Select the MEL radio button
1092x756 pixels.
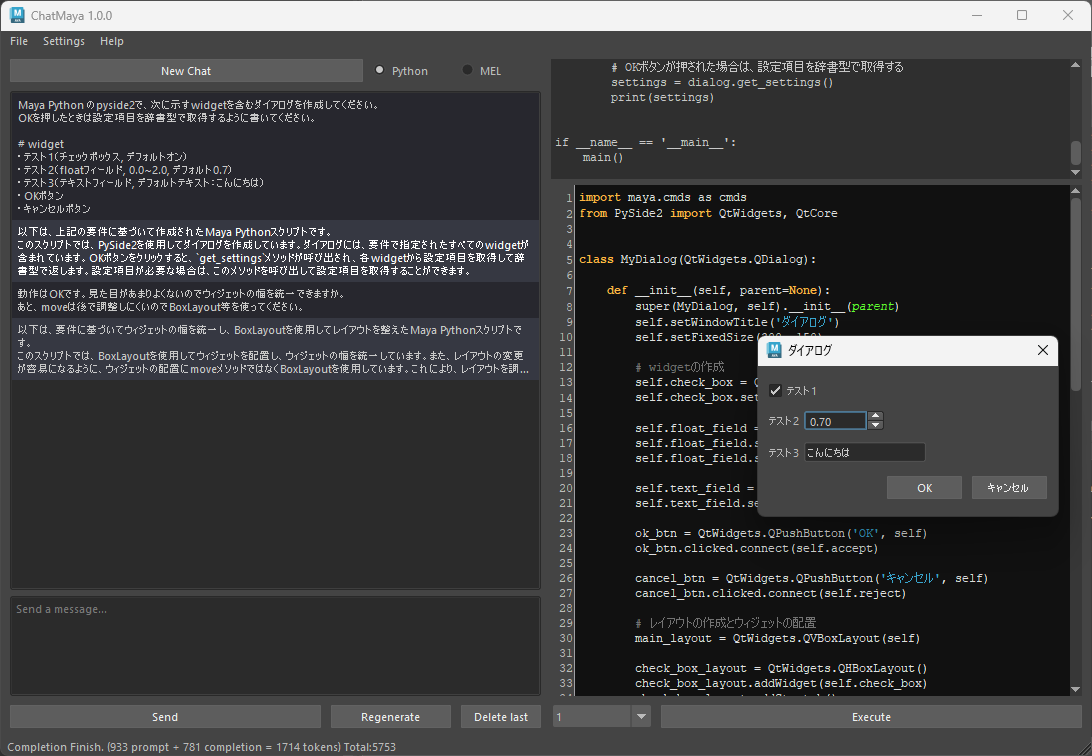pos(467,70)
